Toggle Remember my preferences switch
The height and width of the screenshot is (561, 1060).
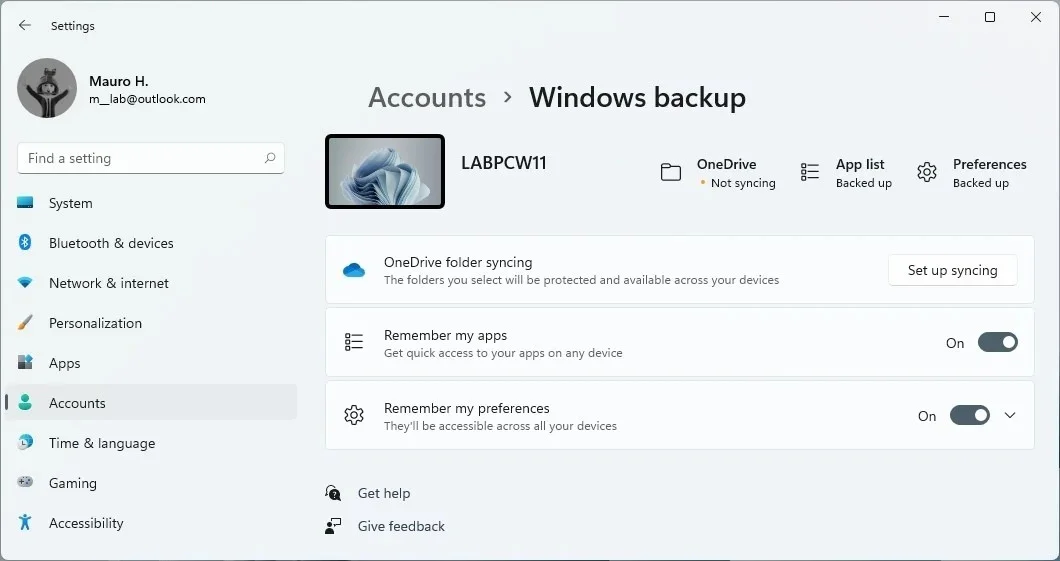[x=969, y=415]
